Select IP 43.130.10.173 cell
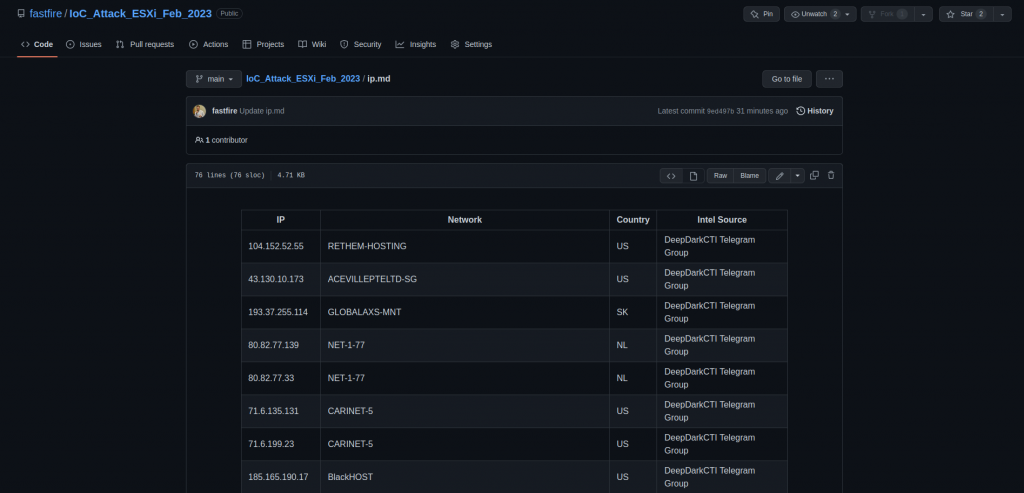 pos(281,279)
